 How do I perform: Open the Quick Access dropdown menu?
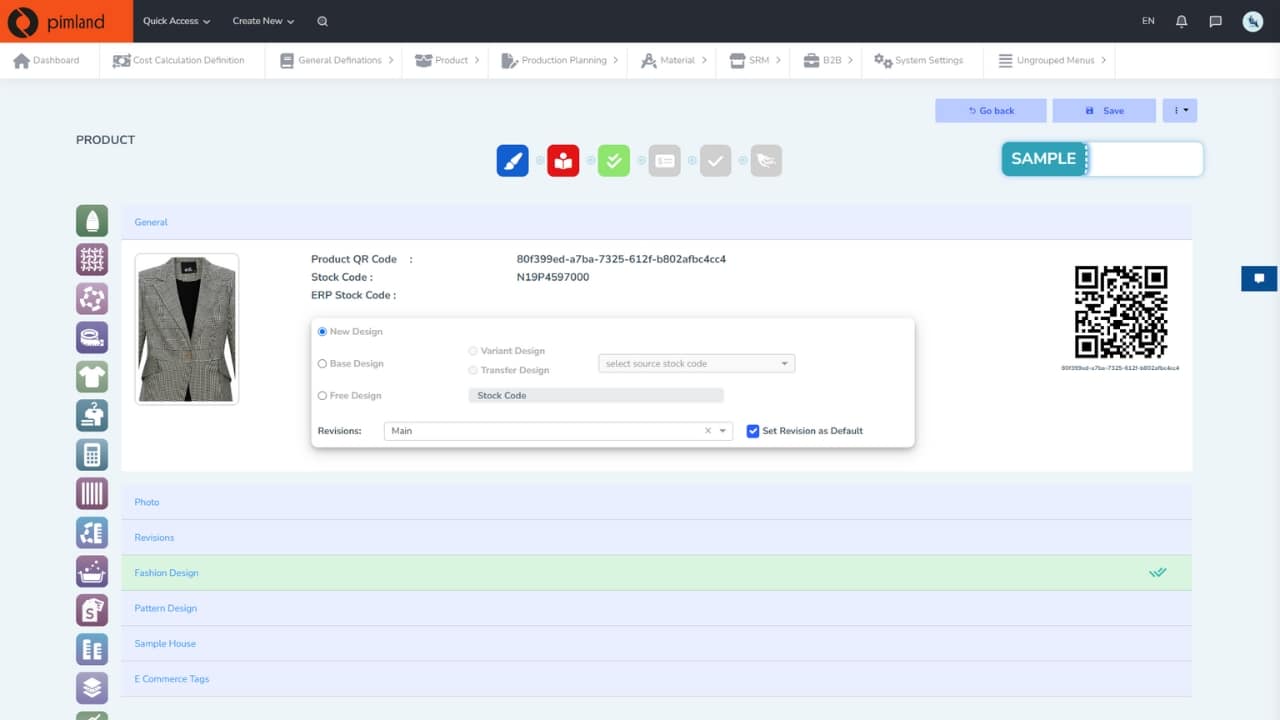tap(176, 21)
